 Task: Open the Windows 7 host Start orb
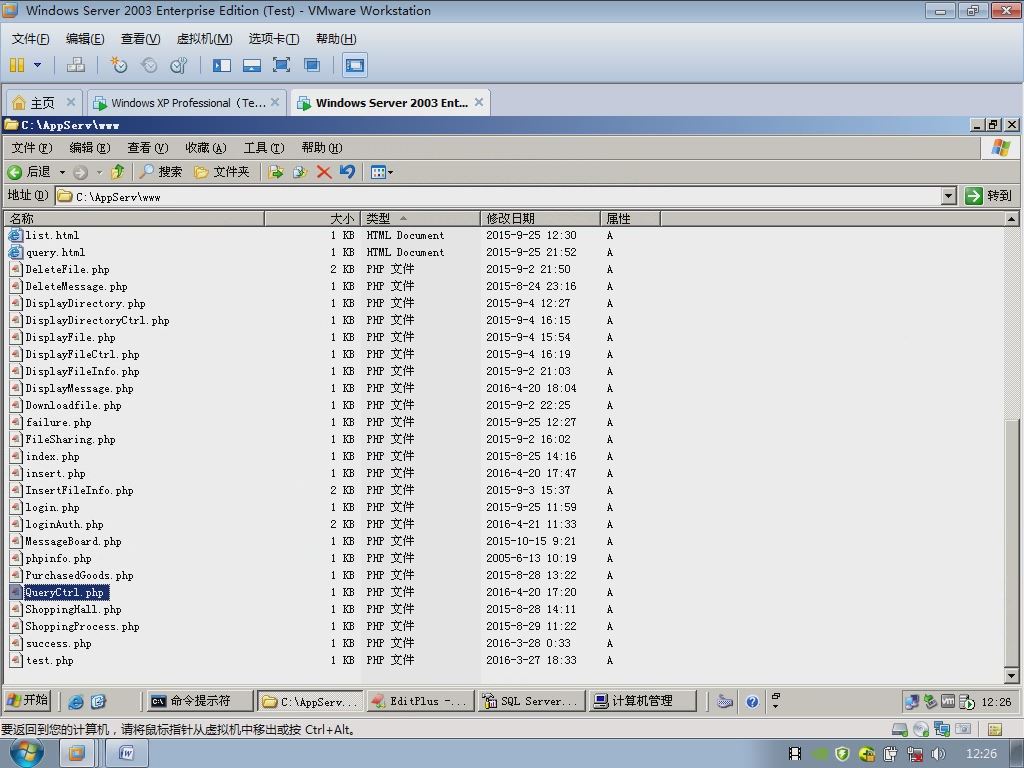coord(27,753)
